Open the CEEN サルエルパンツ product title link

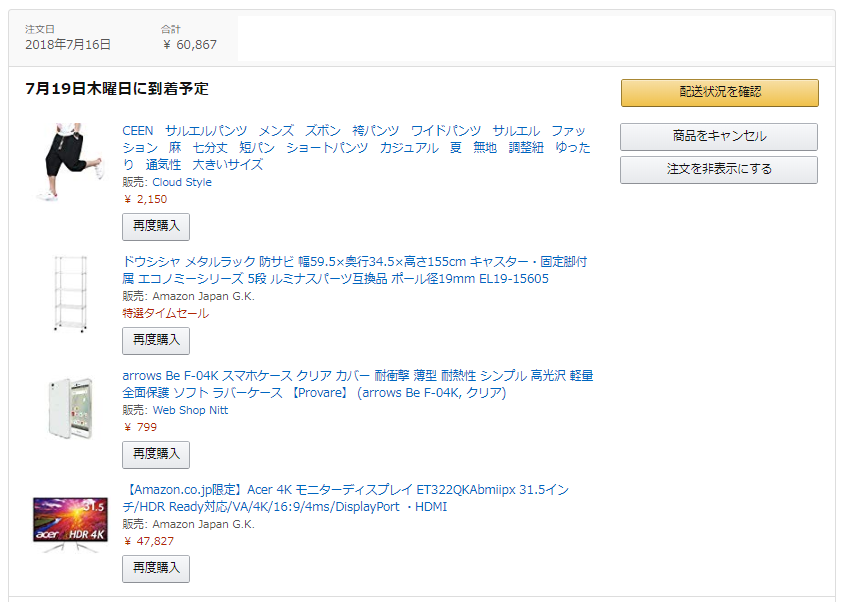356,148
